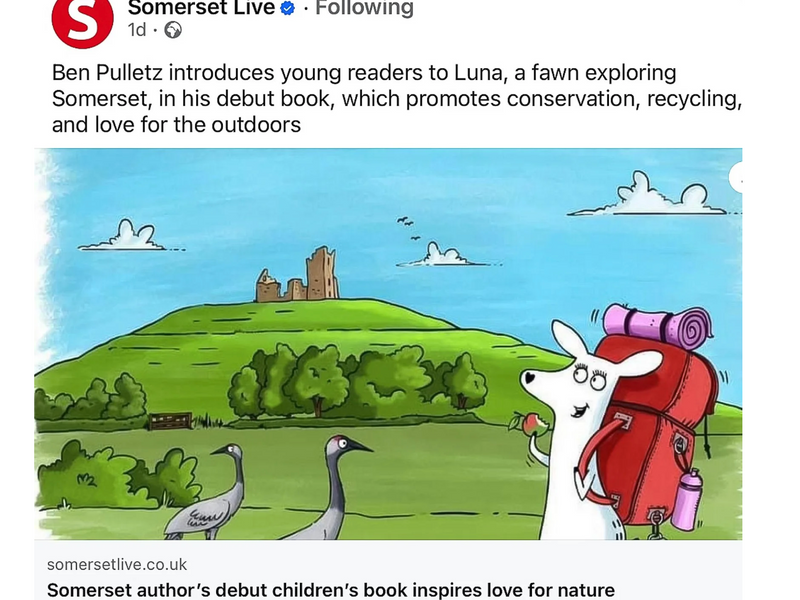800x600 pixels.
Task: Click the pink water bottle on backpack
Action: point(687,501)
